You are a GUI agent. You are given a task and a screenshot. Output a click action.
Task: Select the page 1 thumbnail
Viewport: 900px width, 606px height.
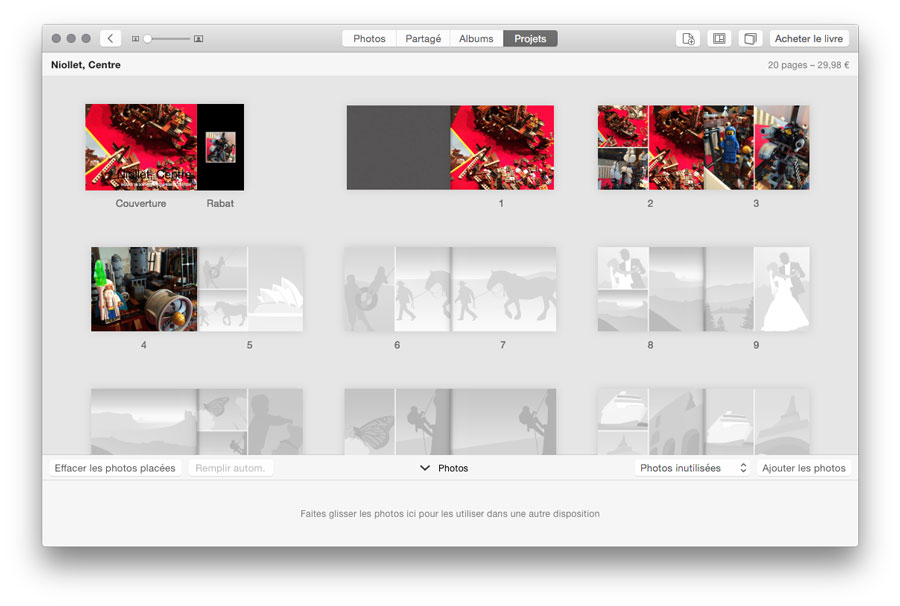point(502,147)
